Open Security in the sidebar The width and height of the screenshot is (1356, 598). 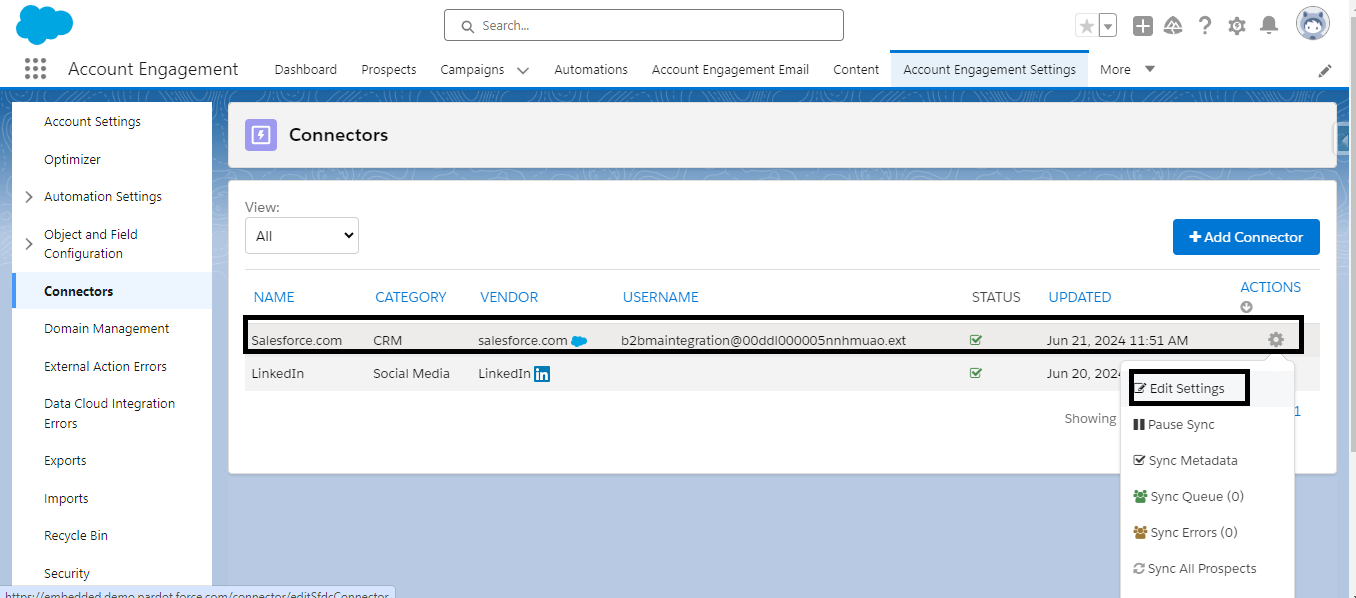(x=67, y=574)
